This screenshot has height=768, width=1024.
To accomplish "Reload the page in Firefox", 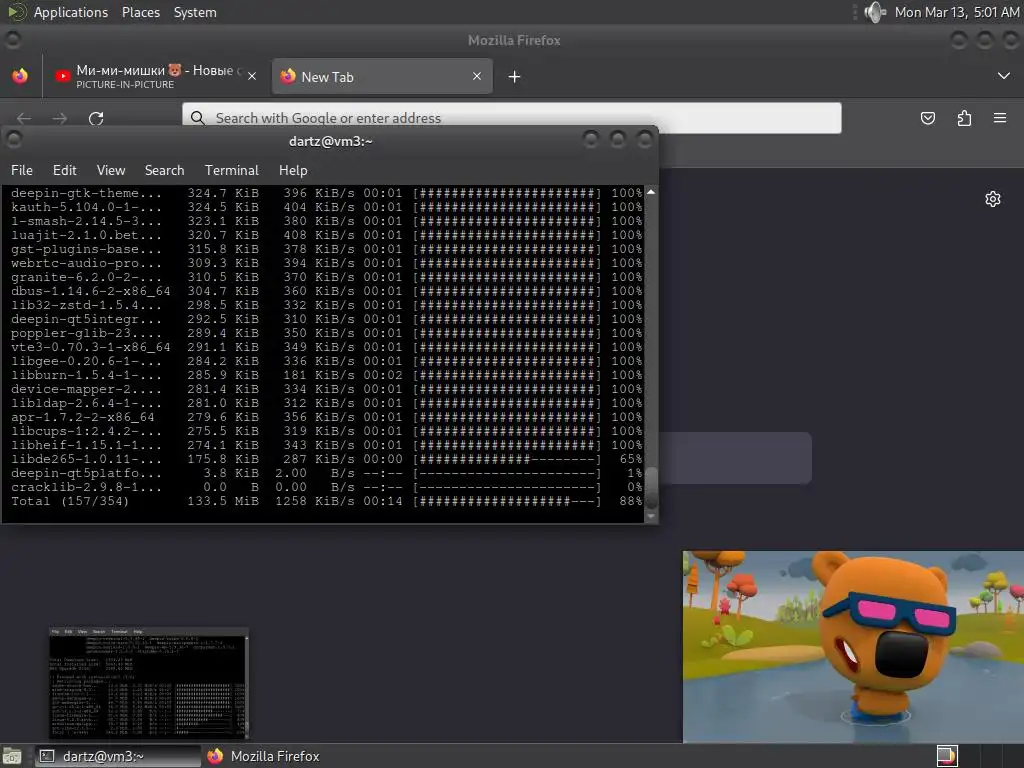I will 96,118.
